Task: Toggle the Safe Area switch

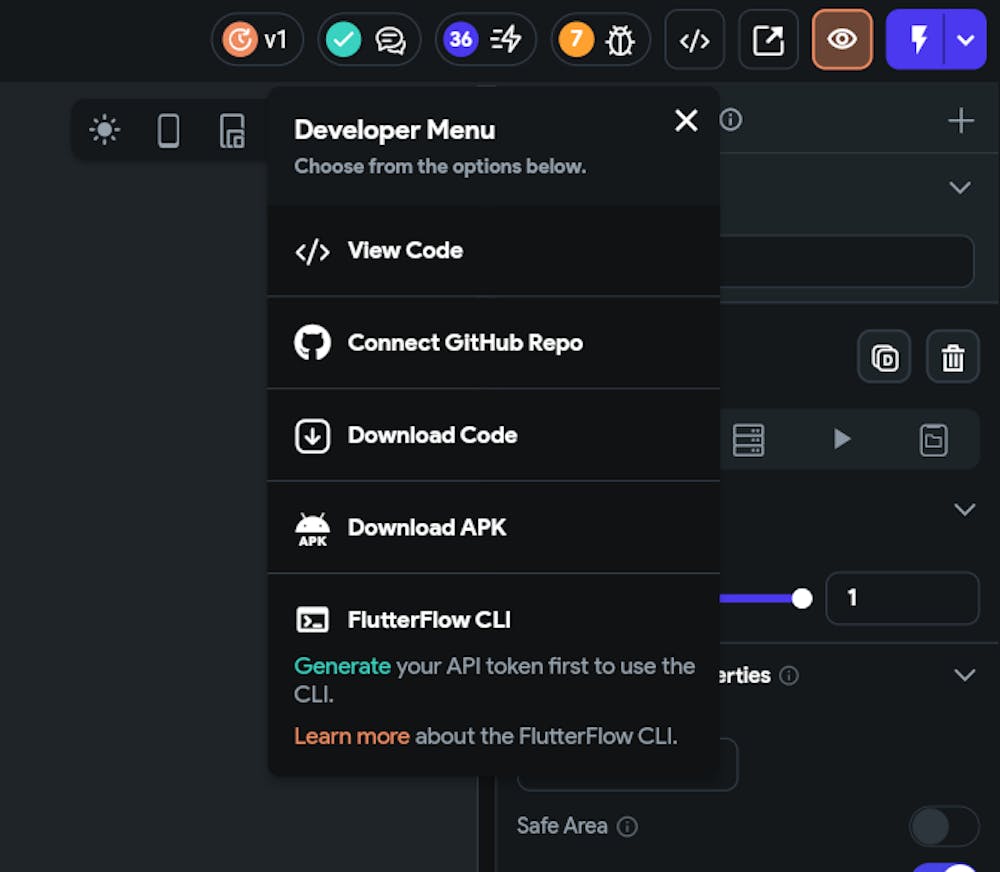Action: pyautogui.click(x=943, y=826)
